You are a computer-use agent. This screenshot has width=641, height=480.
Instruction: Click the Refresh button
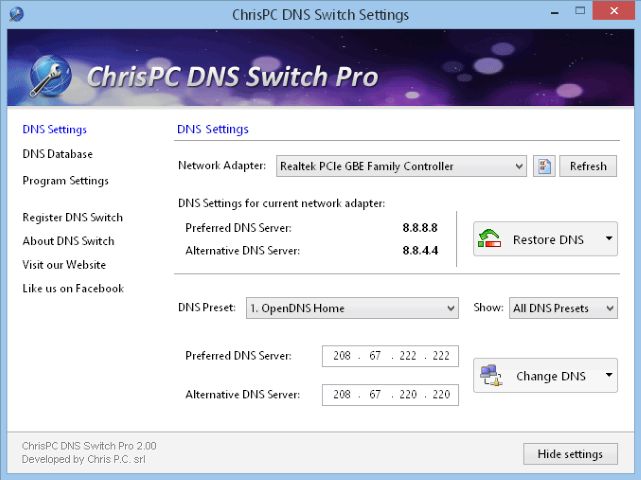588,166
